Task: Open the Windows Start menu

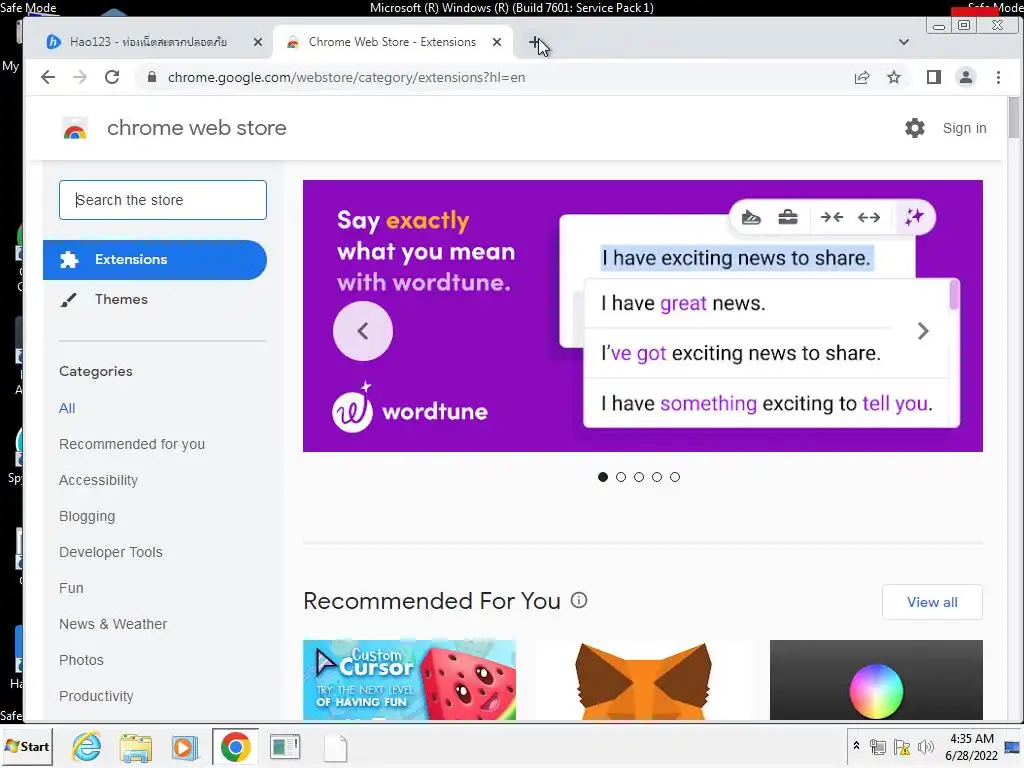Action: pos(27,746)
